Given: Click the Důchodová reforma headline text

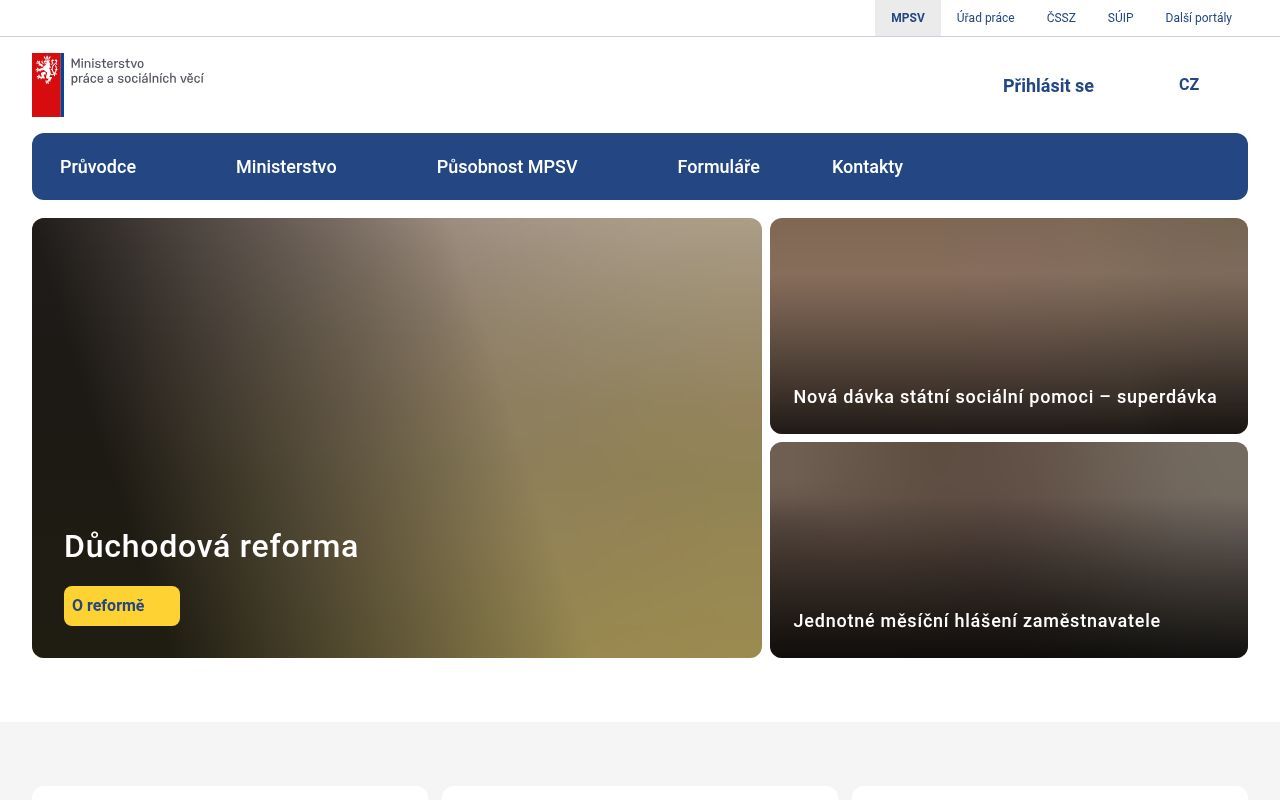Looking at the screenshot, I should 211,546.
